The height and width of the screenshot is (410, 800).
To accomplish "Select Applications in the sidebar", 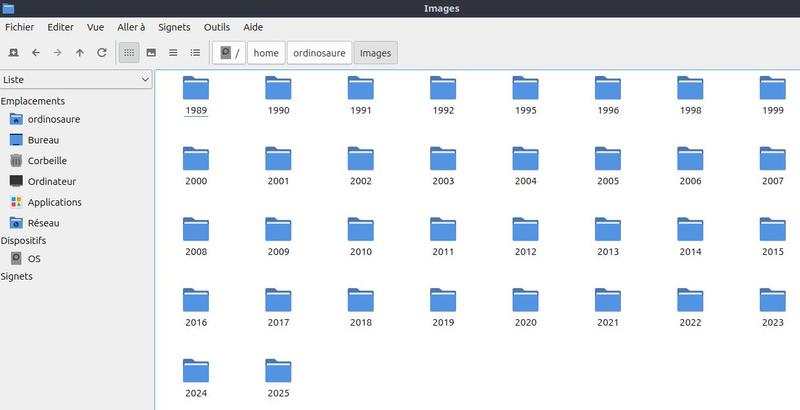I will (x=54, y=202).
